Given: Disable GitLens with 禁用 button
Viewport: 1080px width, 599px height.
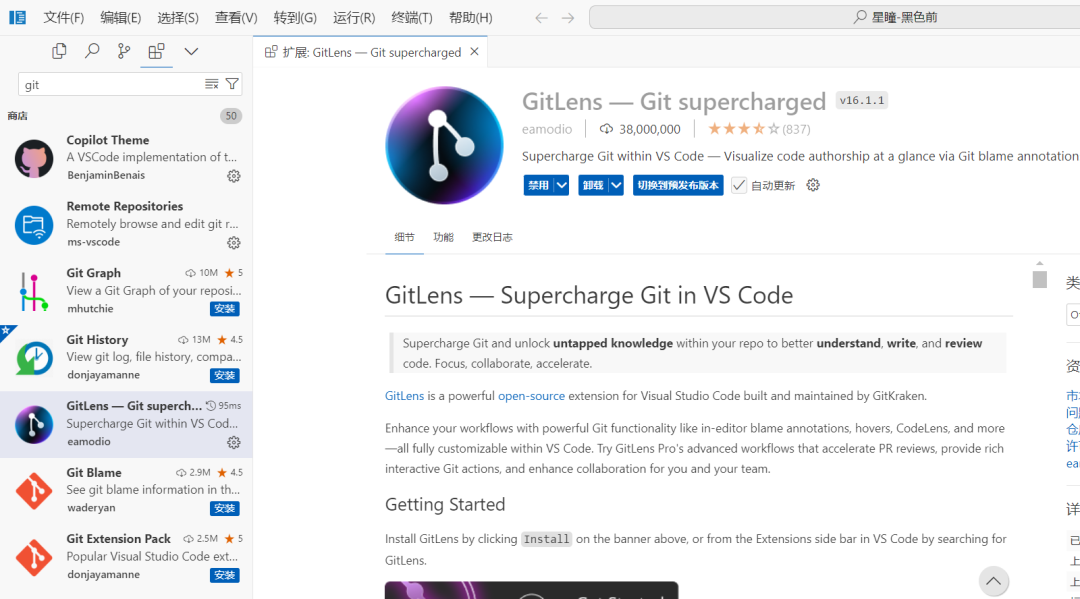Looking at the screenshot, I should tap(539, 185).
